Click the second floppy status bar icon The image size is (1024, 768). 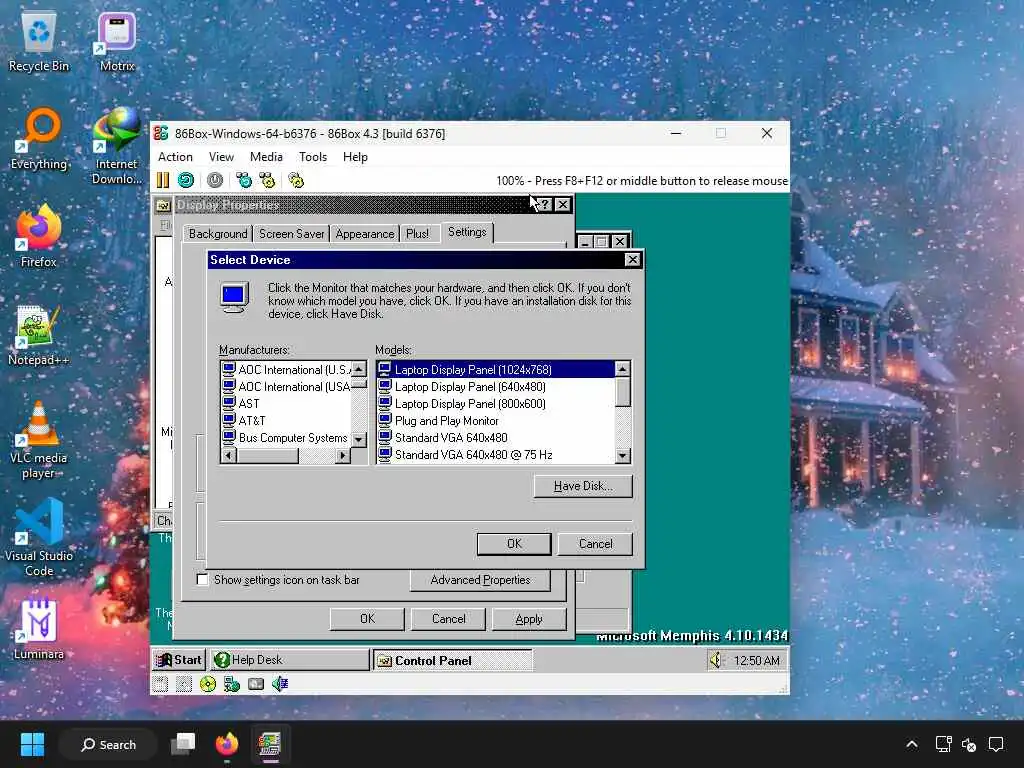pos(184,684)
